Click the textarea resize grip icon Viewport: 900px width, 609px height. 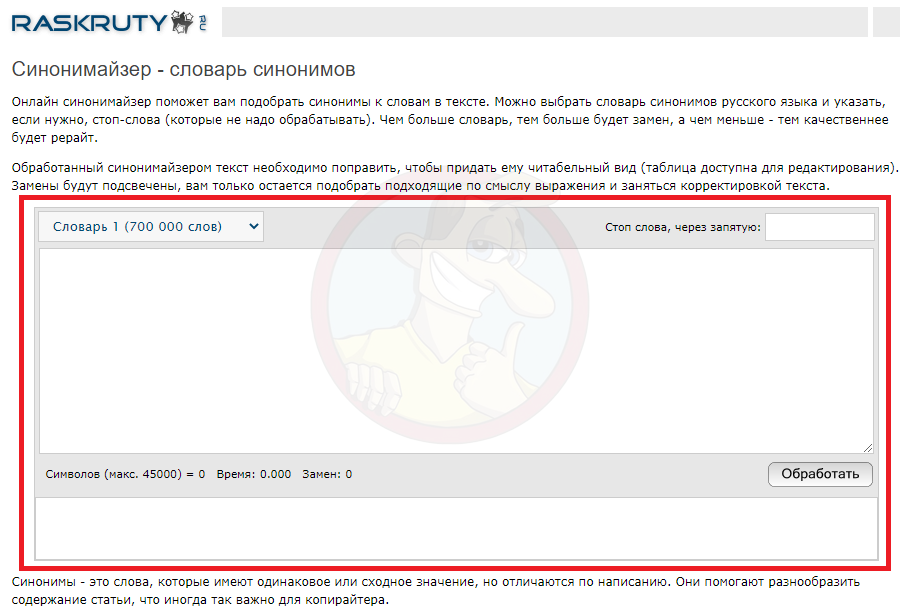(867, 448)
